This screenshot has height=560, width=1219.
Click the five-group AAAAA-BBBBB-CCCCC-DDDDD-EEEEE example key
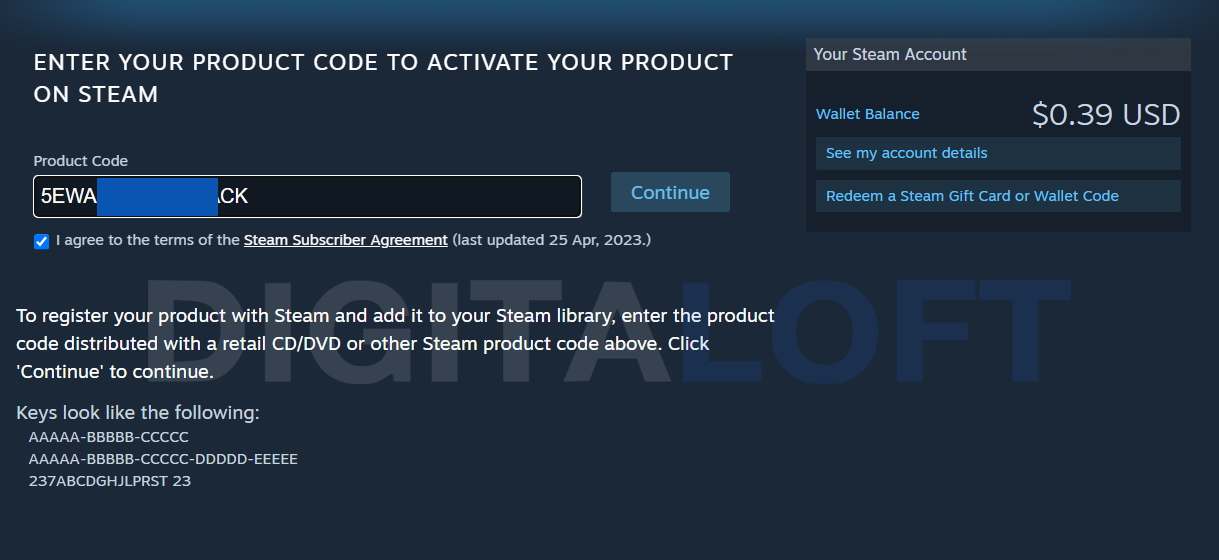click(x=163, y=459)
